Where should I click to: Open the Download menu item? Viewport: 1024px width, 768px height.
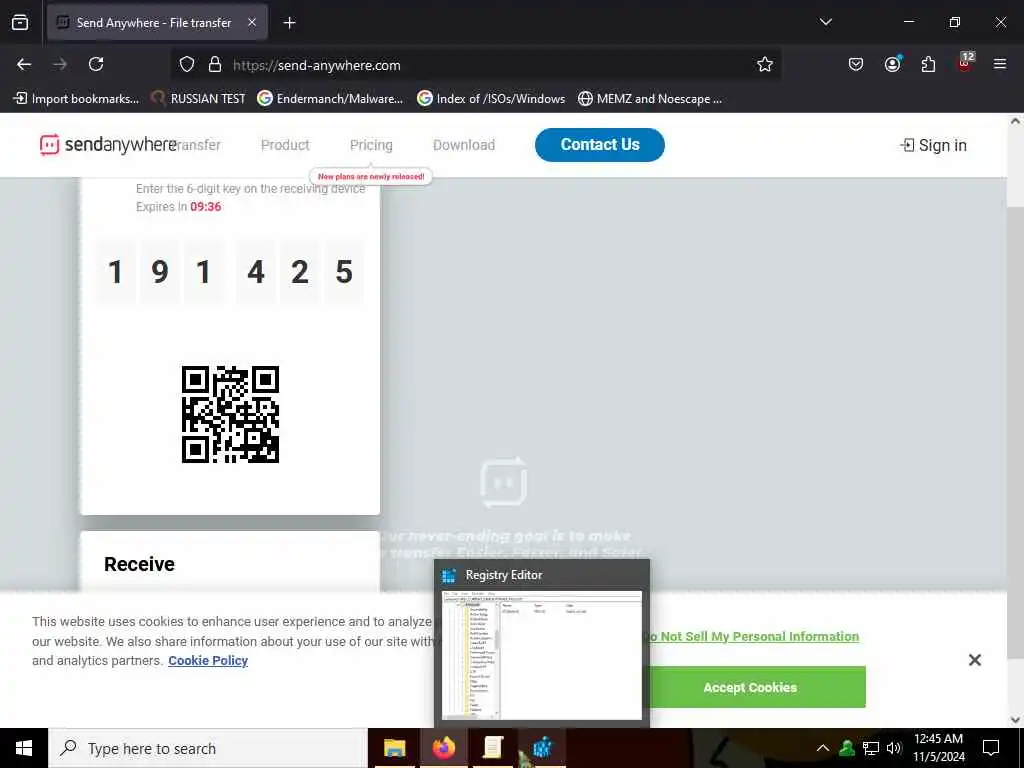coord(464,145)
